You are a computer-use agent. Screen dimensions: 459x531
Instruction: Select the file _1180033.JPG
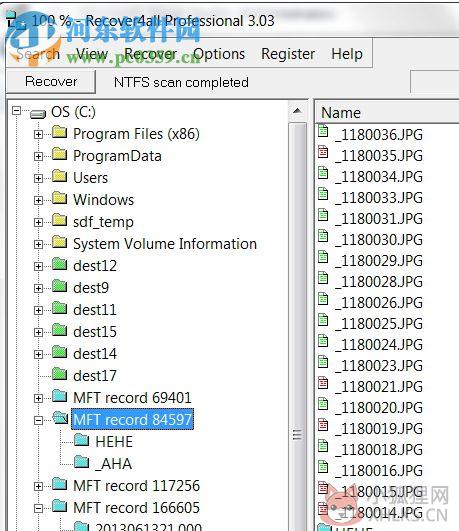[x=378, y=198]
